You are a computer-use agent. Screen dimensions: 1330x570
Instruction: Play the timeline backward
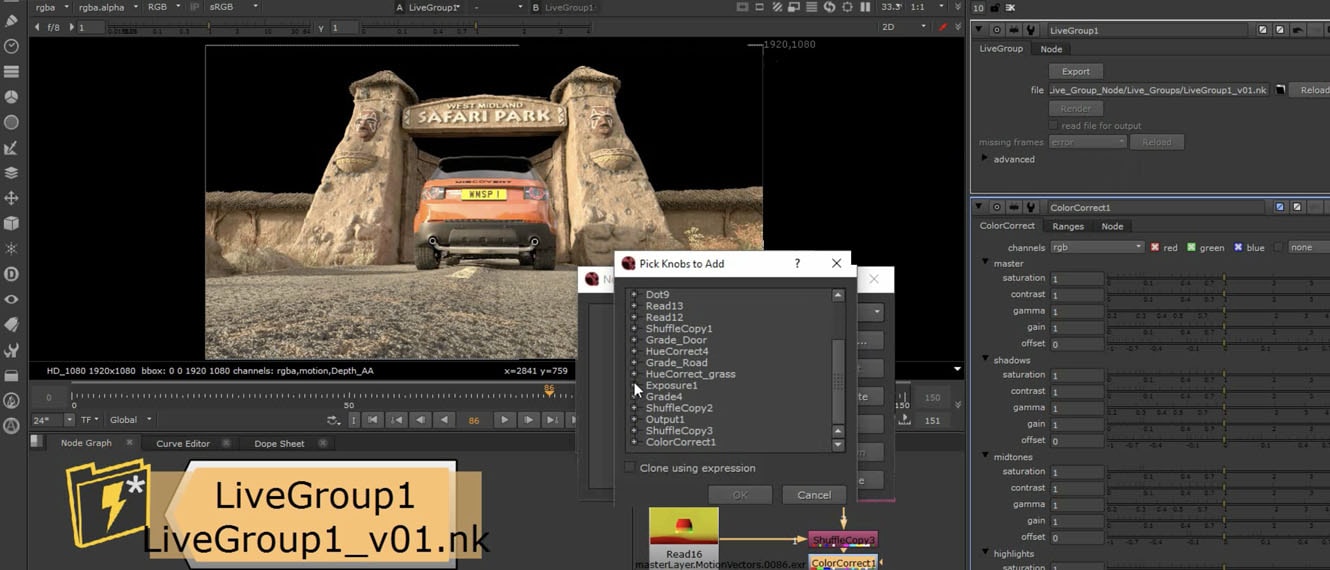445,421
